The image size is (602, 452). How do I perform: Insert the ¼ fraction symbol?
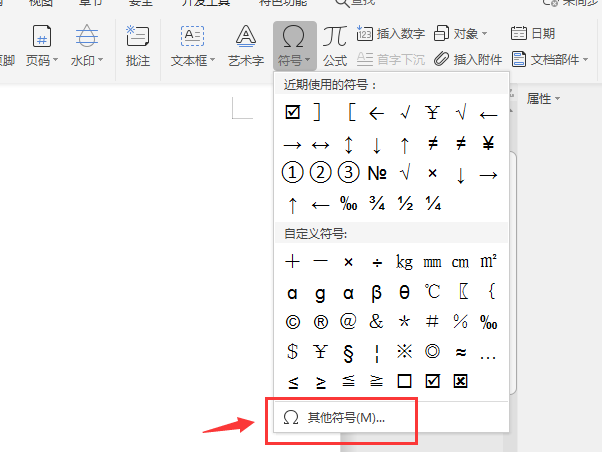[x=433, y=203]
